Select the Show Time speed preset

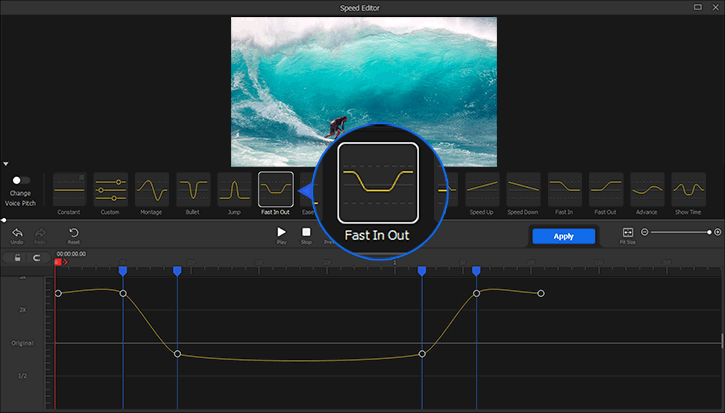(688, 189)
